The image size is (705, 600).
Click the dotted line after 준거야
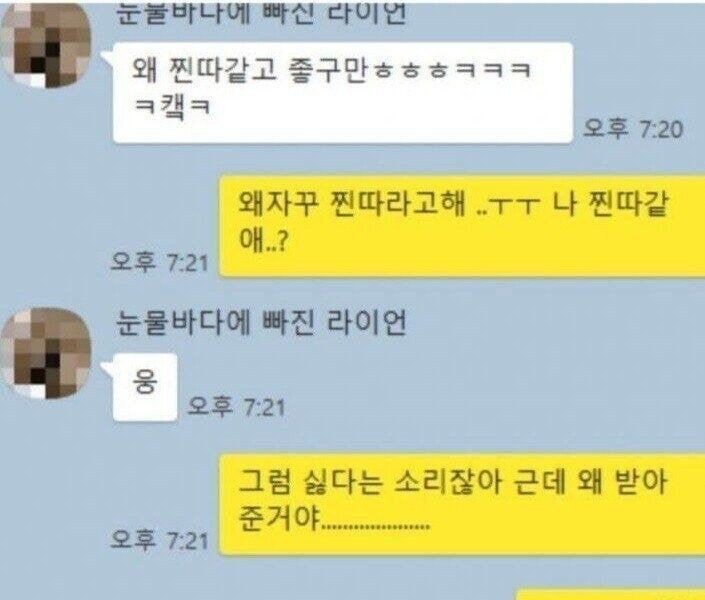point(377,524)
